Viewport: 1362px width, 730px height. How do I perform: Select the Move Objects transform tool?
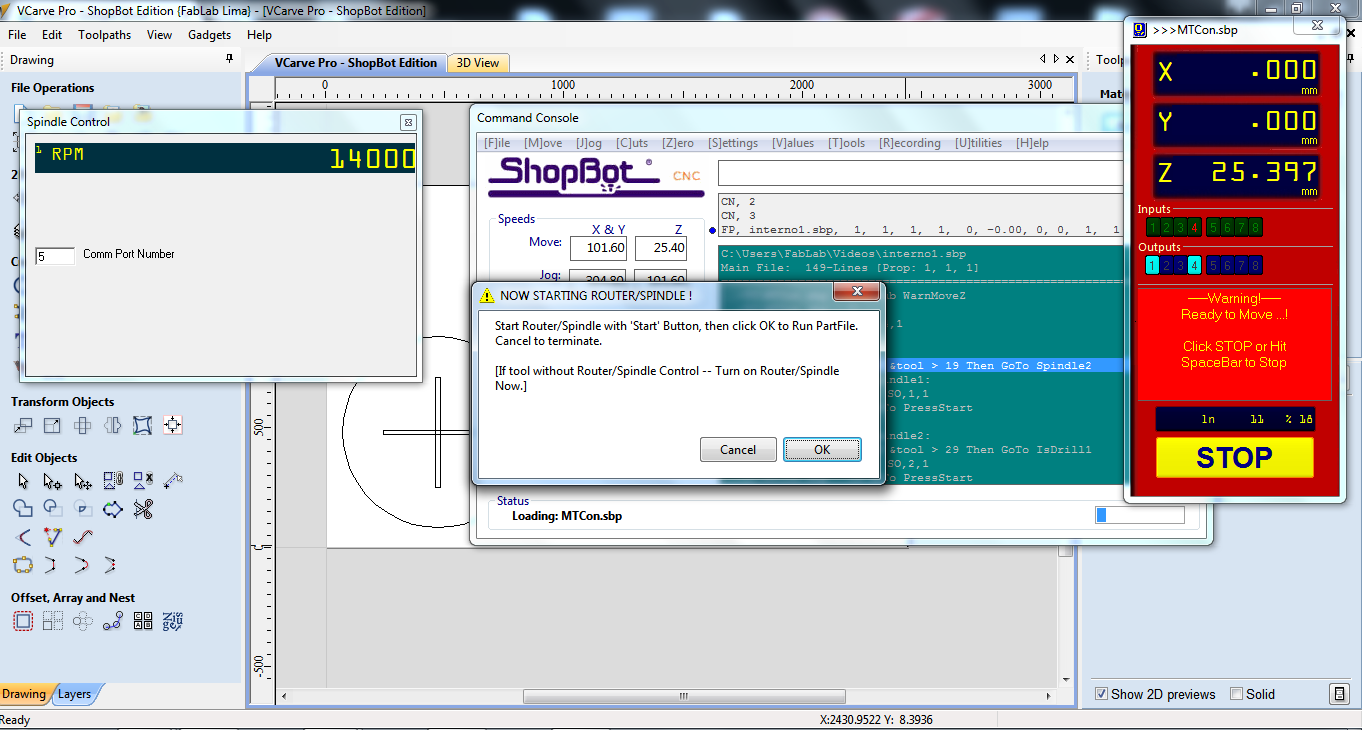pos(23,425)
